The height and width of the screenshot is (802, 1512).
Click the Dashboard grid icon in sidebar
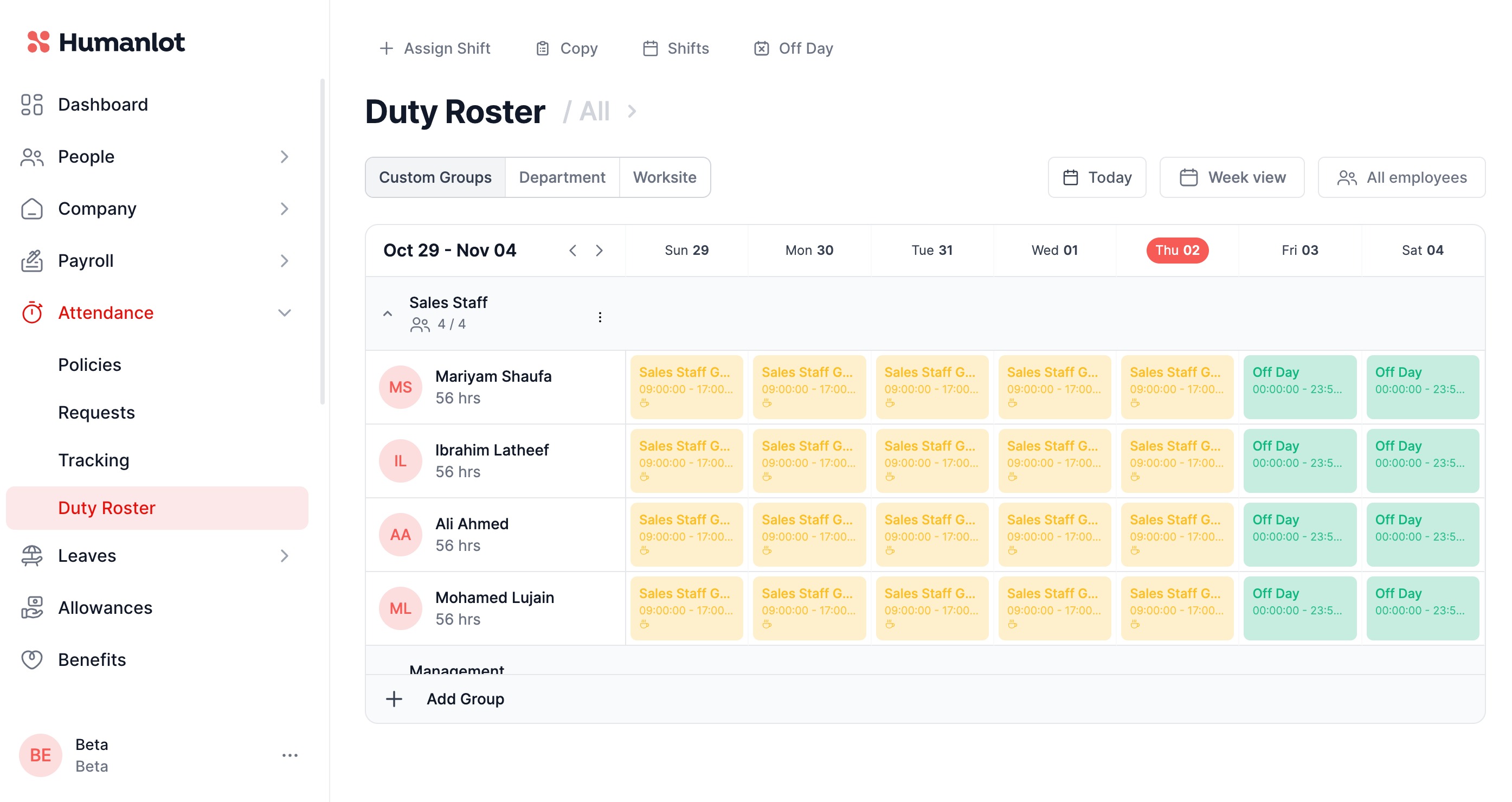tap(31, 105)
